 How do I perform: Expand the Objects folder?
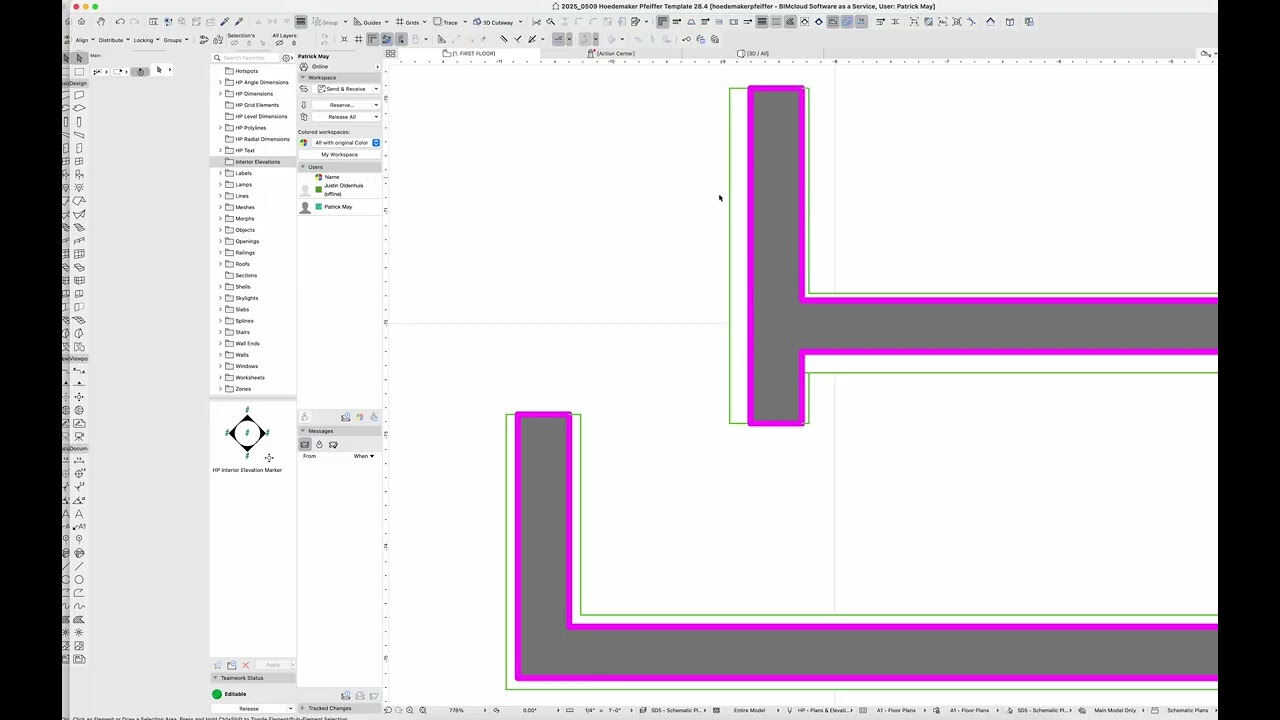[220, 230]
